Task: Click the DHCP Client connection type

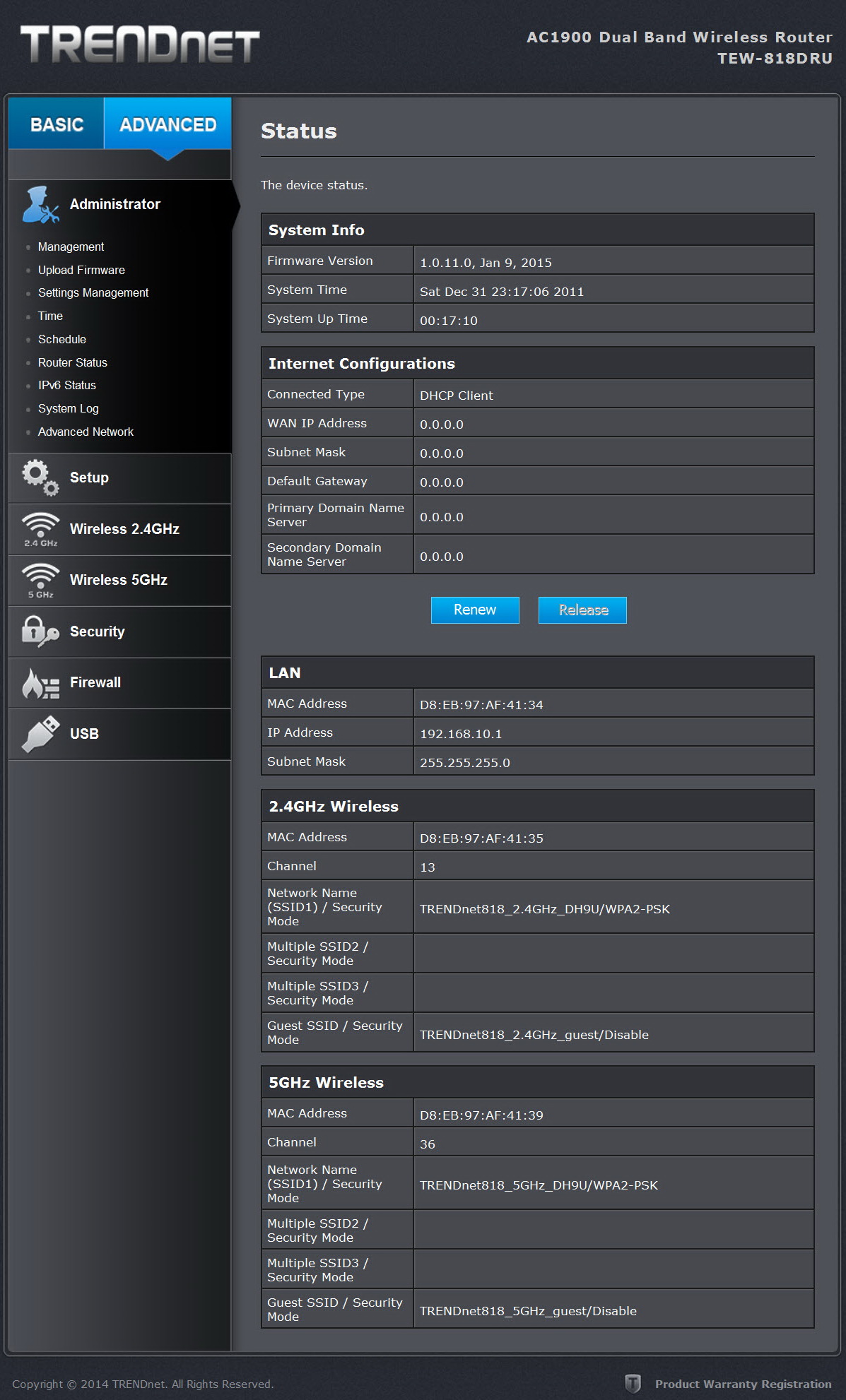Action: pyautogui.click(x=457, y=396)
